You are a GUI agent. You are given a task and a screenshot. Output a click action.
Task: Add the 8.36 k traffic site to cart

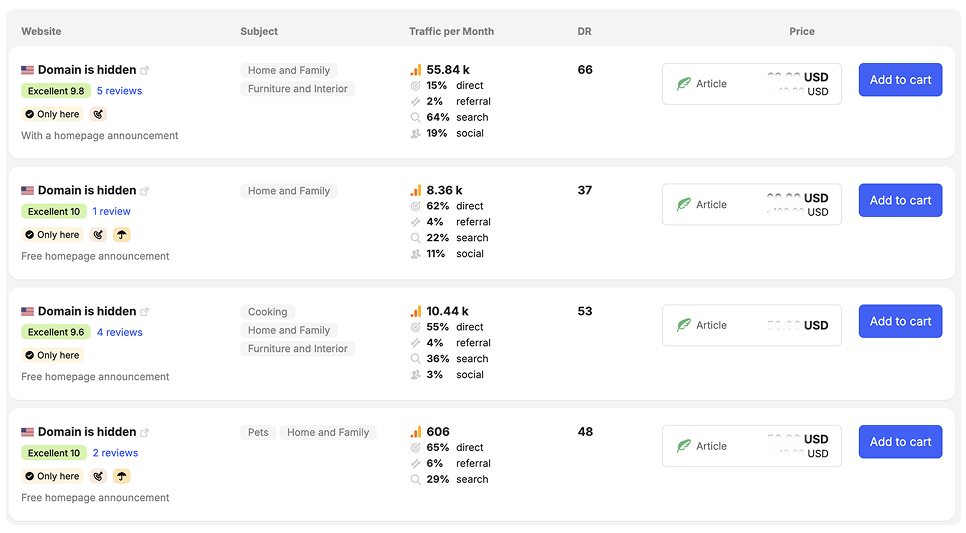click(x=900, y=200)
